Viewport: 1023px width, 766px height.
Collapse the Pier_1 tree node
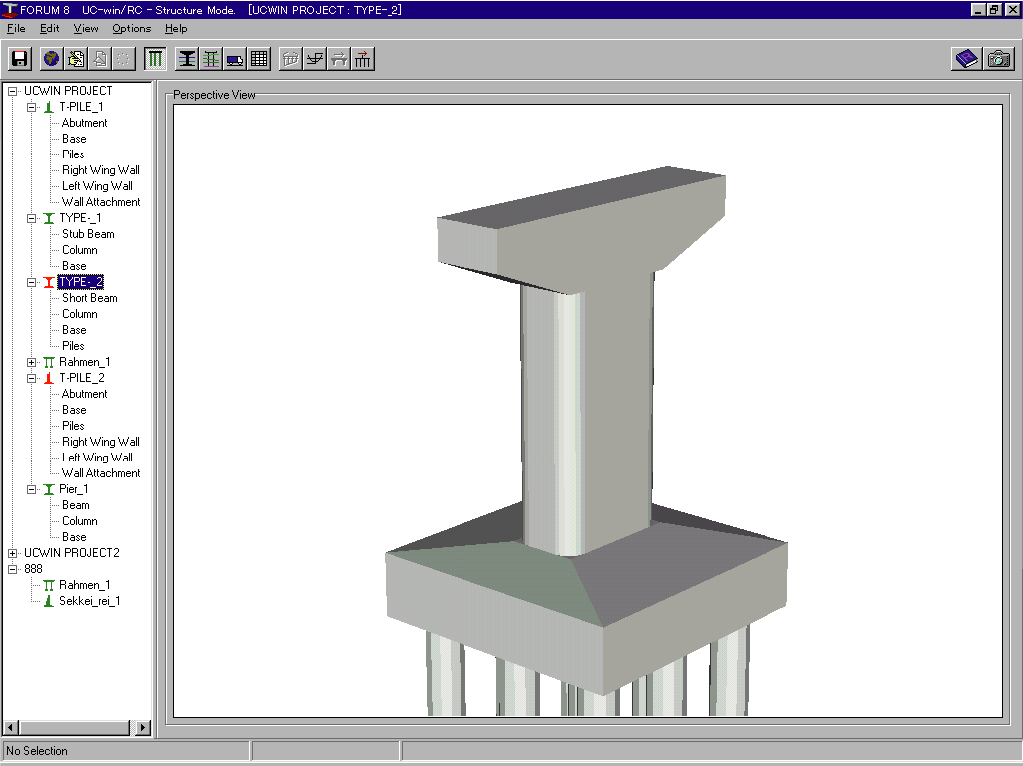(32, 489)
